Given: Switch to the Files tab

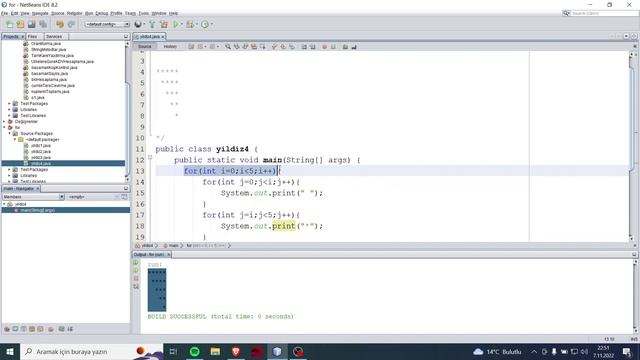Looking at the screenshot, I should pos(33,37).
